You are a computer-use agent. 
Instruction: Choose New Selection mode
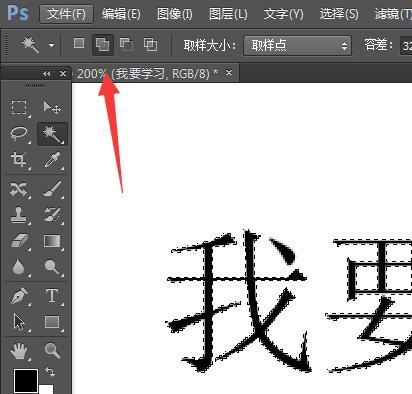click(79, 43)
